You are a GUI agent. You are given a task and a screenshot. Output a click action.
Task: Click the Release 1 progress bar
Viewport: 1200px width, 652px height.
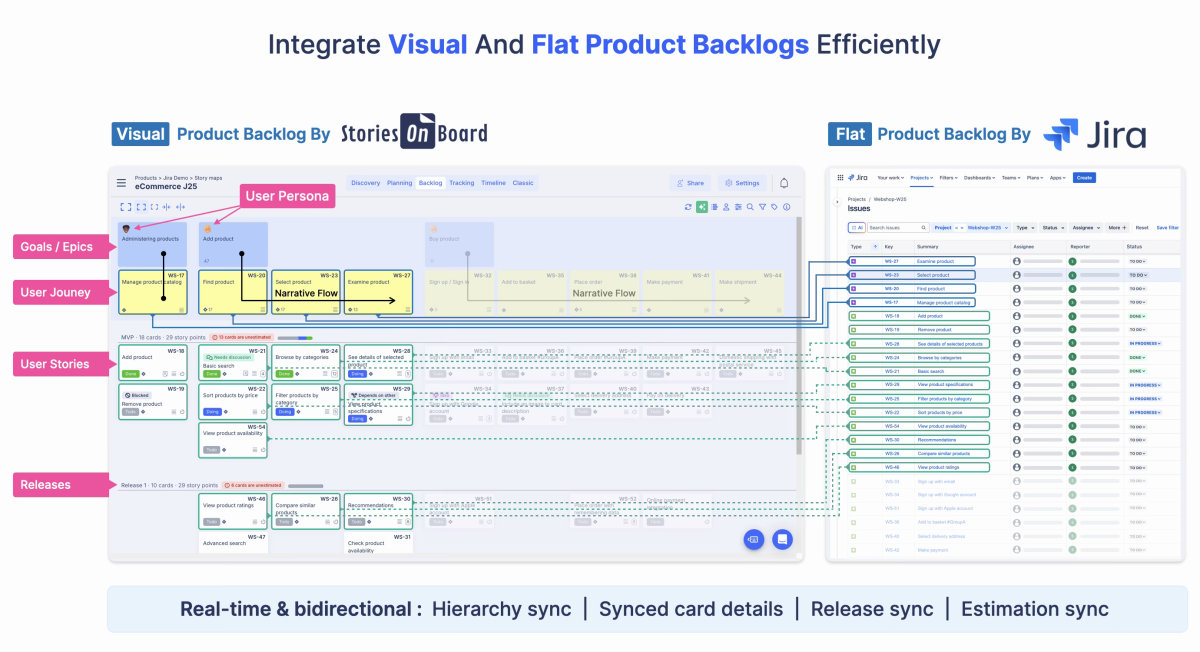pos(305,486)
